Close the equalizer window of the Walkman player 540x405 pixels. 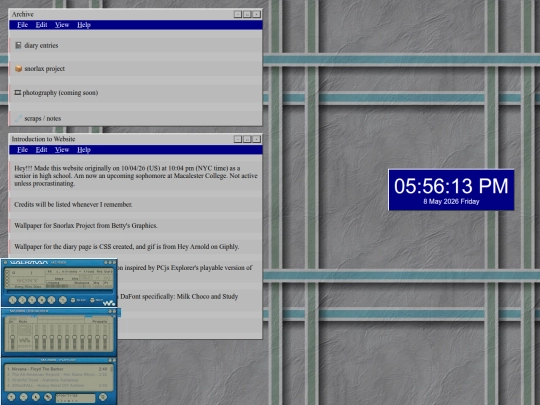point(114,311)
